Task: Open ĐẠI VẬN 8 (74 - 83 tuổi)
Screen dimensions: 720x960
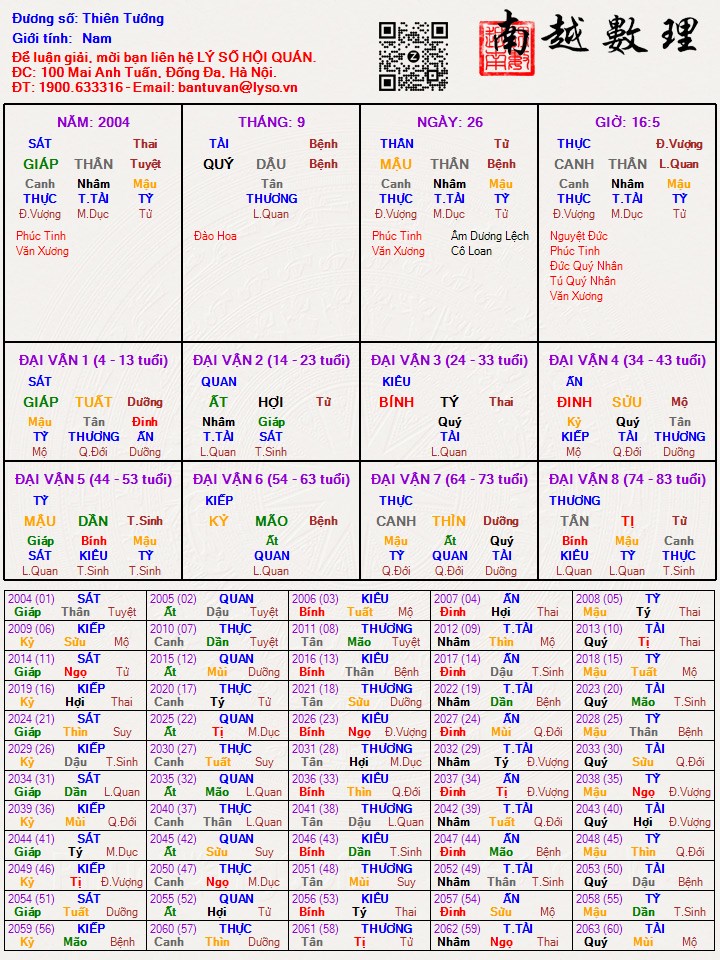Action: tap(627, 479)
